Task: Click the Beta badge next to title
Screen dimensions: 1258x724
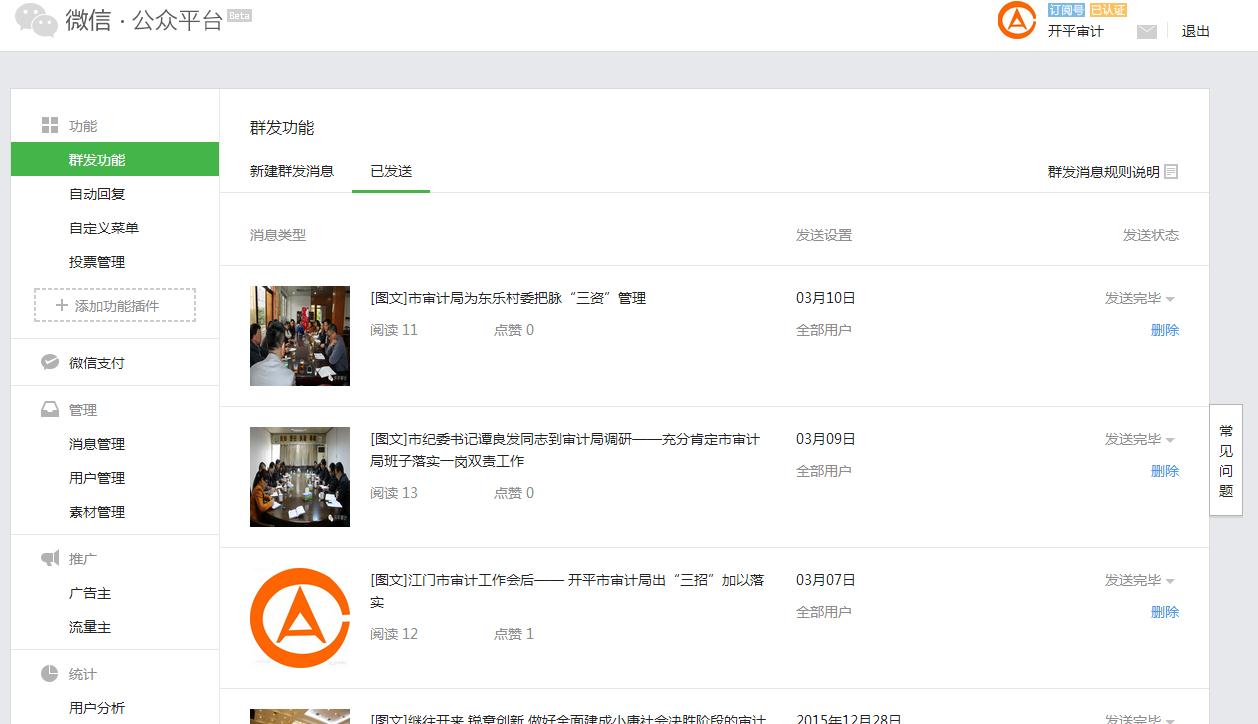Action: click(x=239, y=16)
